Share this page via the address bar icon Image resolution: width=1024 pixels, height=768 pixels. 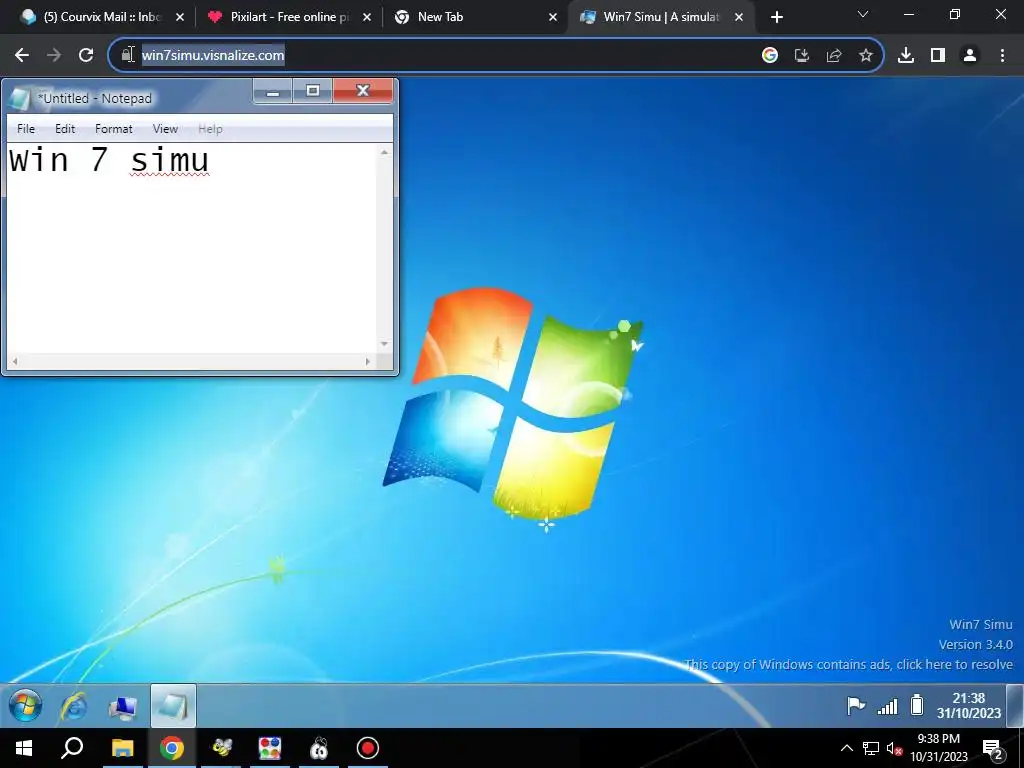coord(834,56)
